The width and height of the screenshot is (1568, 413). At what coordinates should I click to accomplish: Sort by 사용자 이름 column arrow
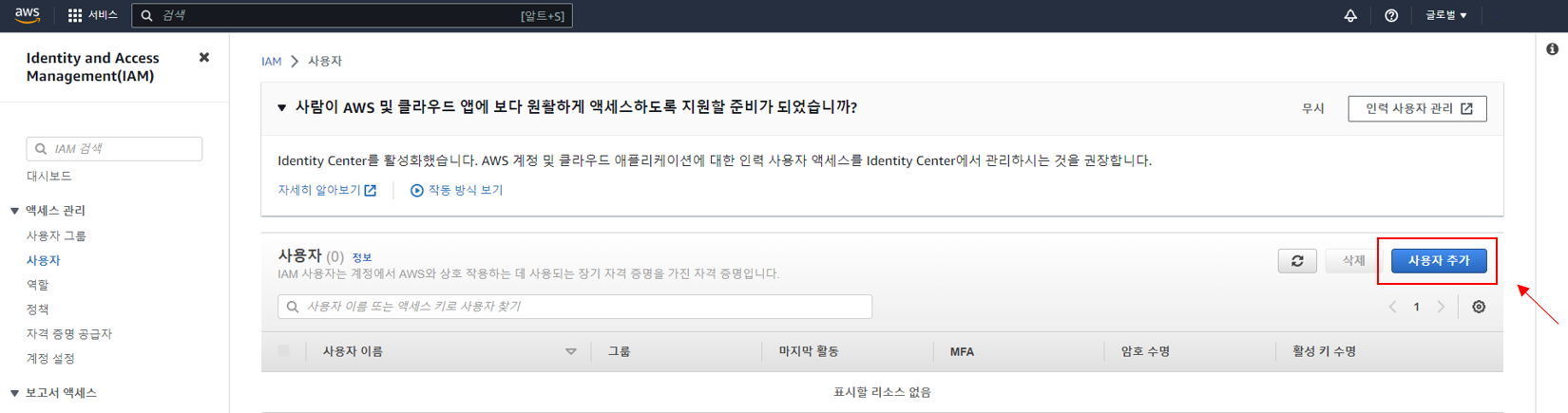571,352
